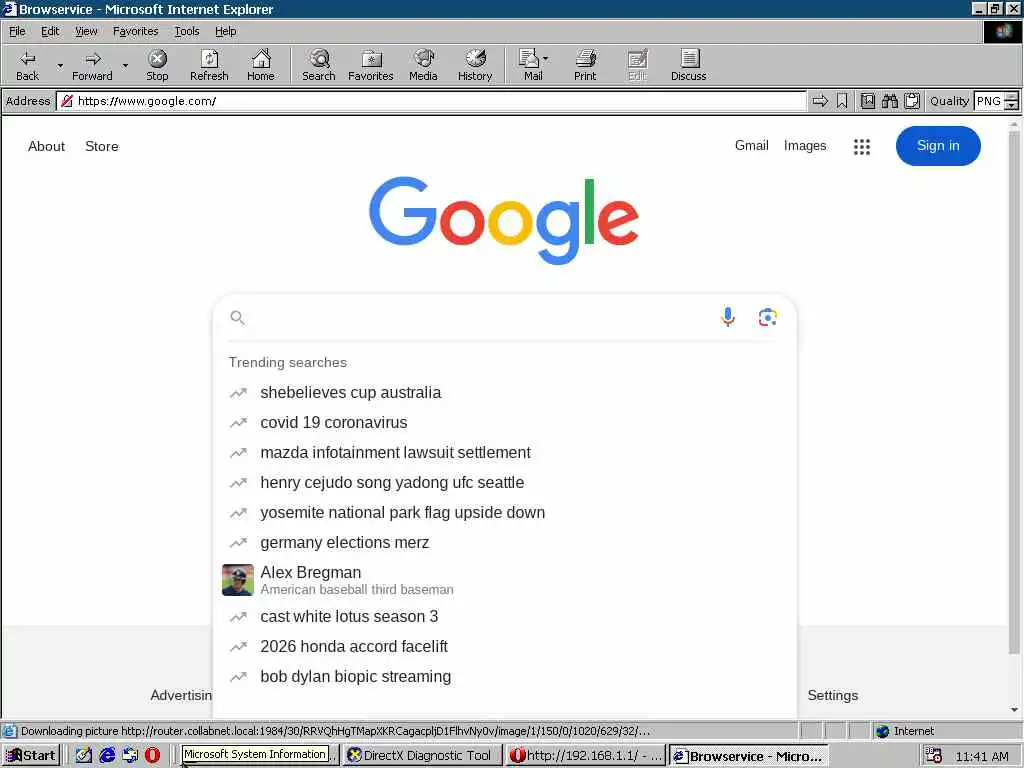
Task: Click the page's vertical scrollbar down arrow
Action: pyautogui.click(x=1014, y=710)
